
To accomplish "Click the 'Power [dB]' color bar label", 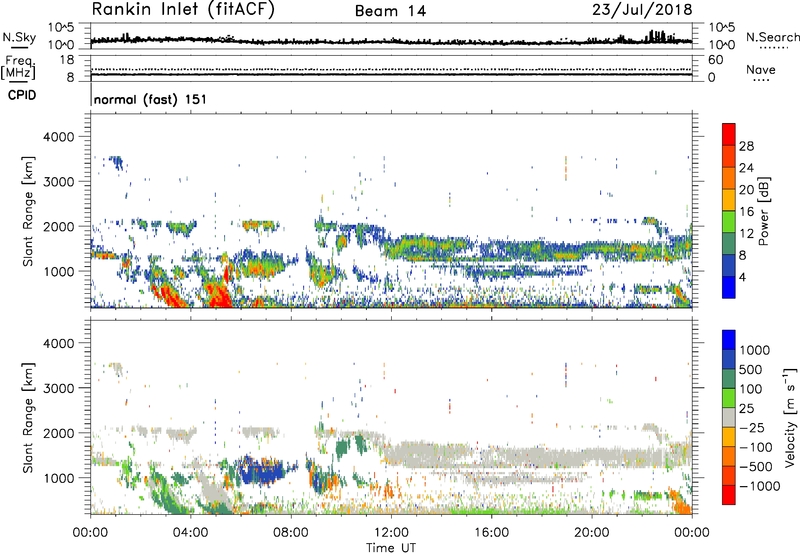I will click(x=763, y=211).
